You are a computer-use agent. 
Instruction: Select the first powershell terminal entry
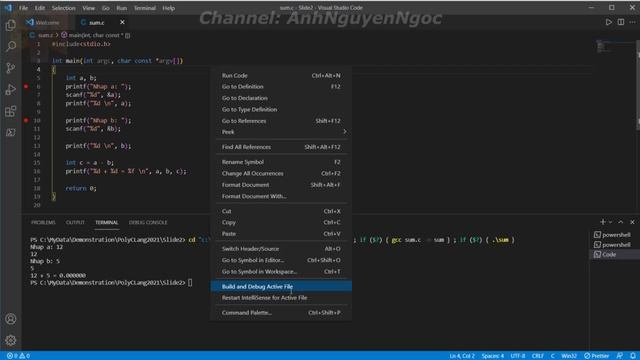coord(614,235)
